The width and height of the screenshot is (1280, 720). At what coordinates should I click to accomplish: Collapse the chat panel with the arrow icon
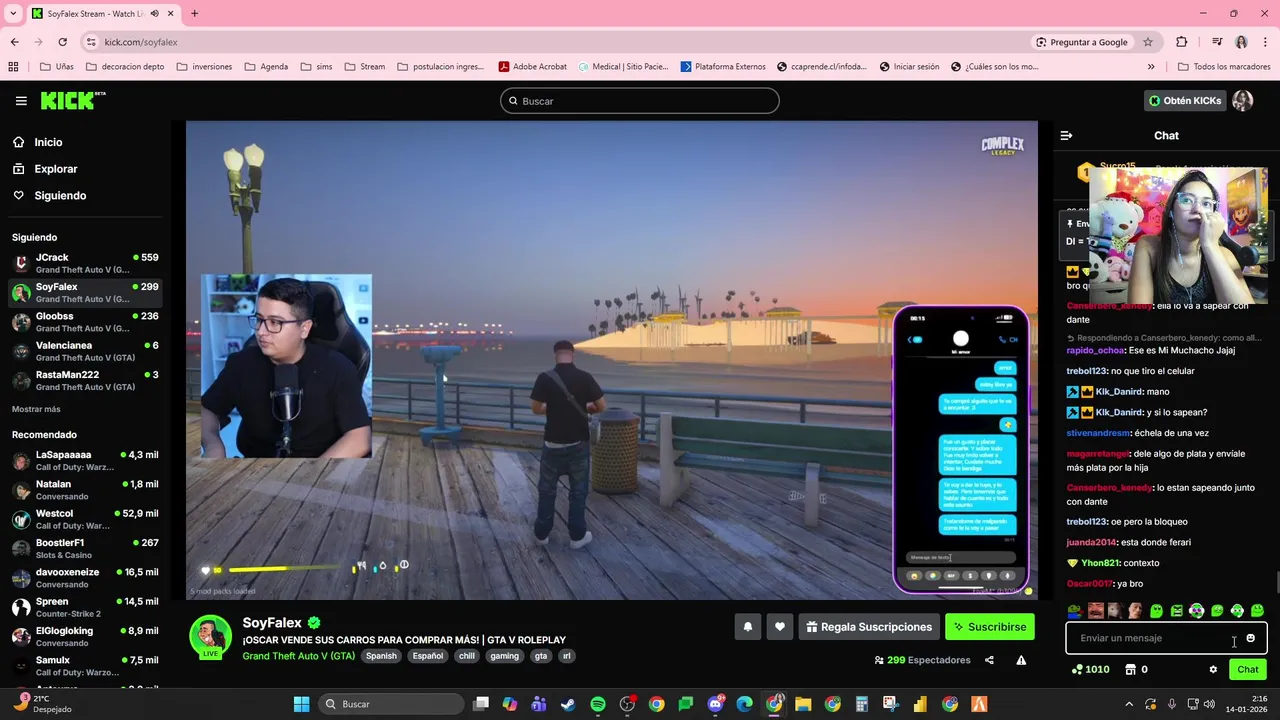coord(1066,135)
